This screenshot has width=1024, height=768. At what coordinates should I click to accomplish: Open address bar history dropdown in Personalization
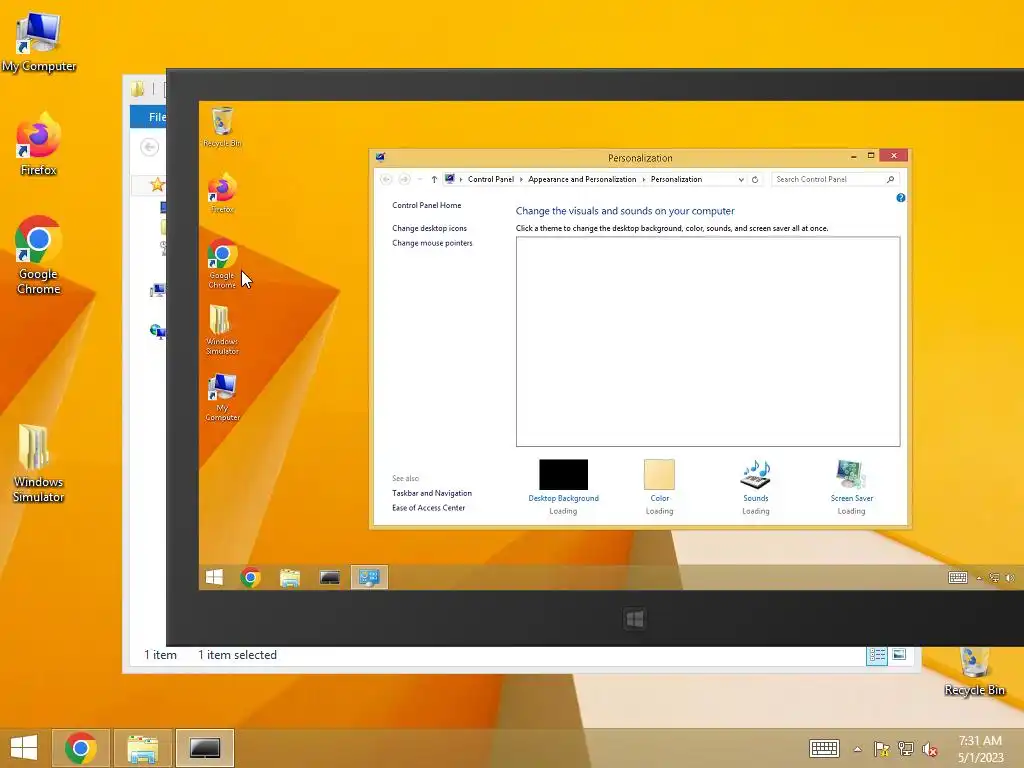[x=741, y=180]
